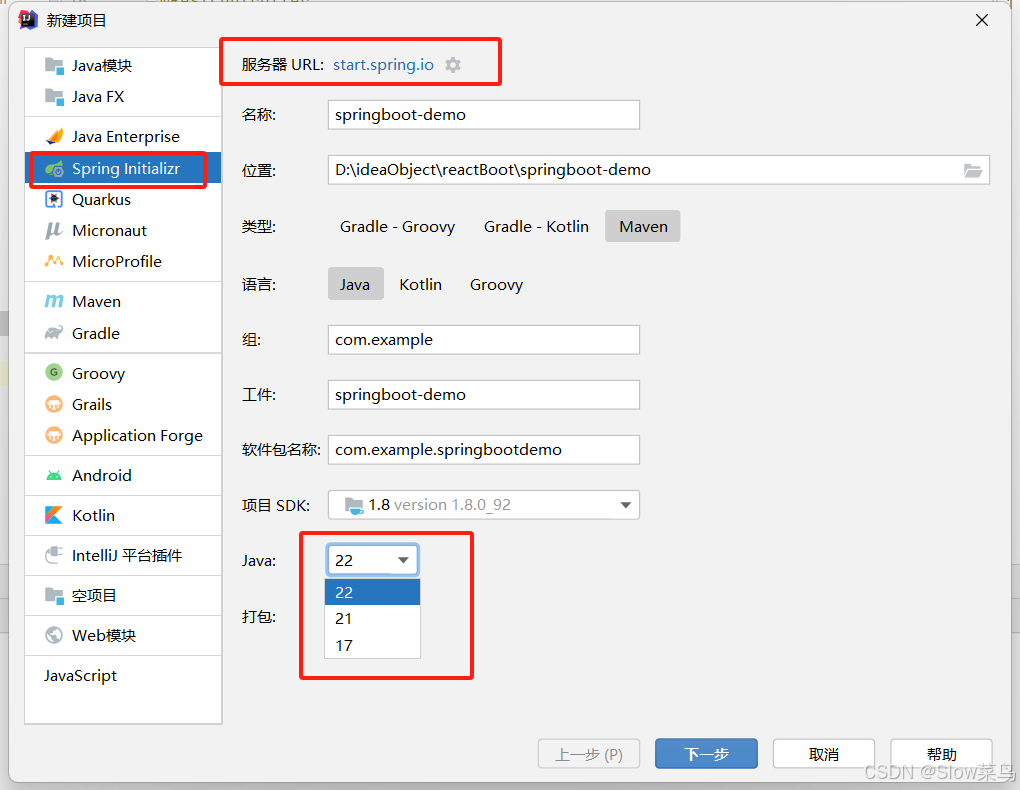Click the Java Enterprise icon
Screen dimensions: 1020x790
(54, 136)
